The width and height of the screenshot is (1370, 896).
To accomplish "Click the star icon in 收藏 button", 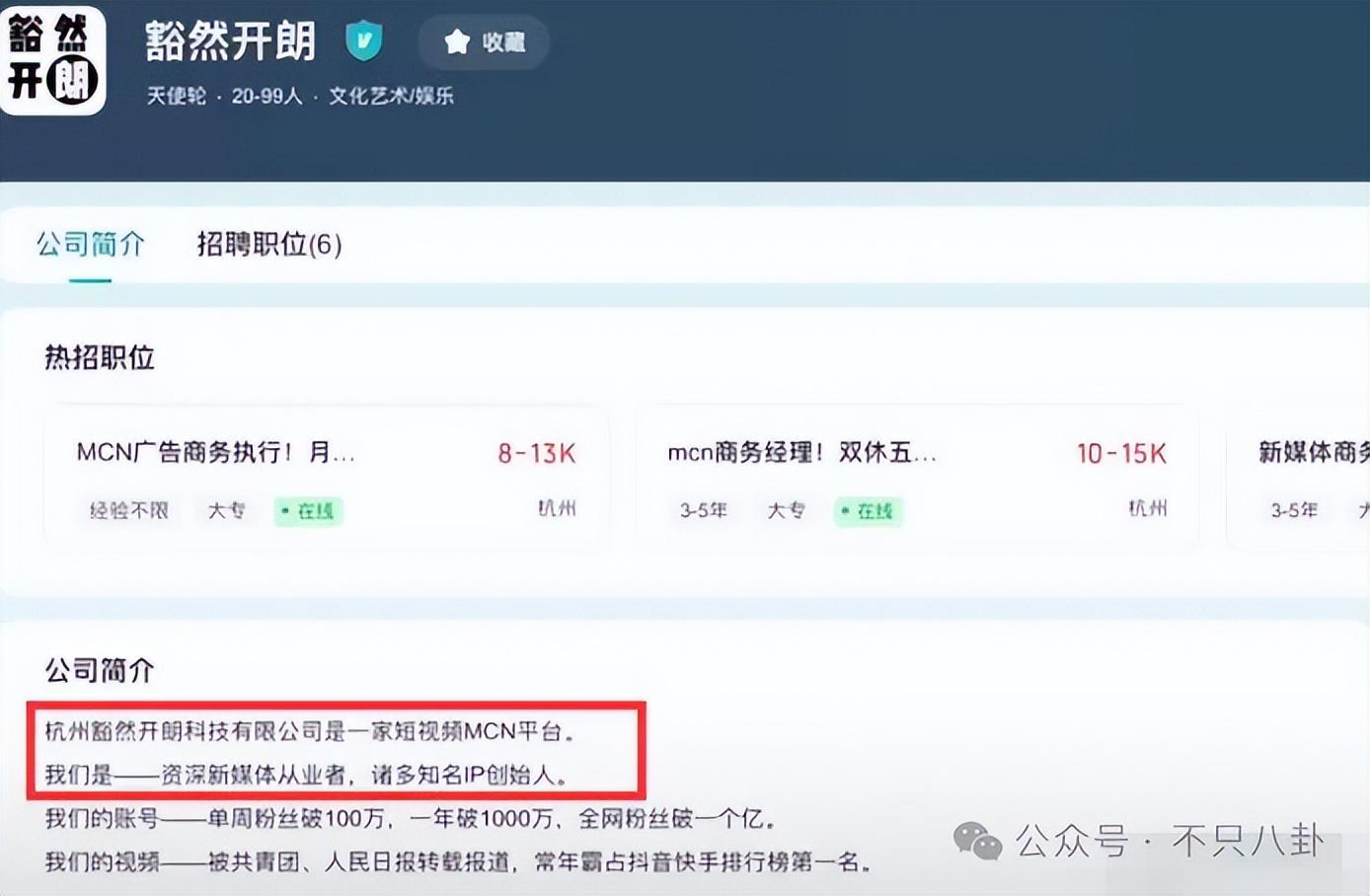I will pos(457,42).
